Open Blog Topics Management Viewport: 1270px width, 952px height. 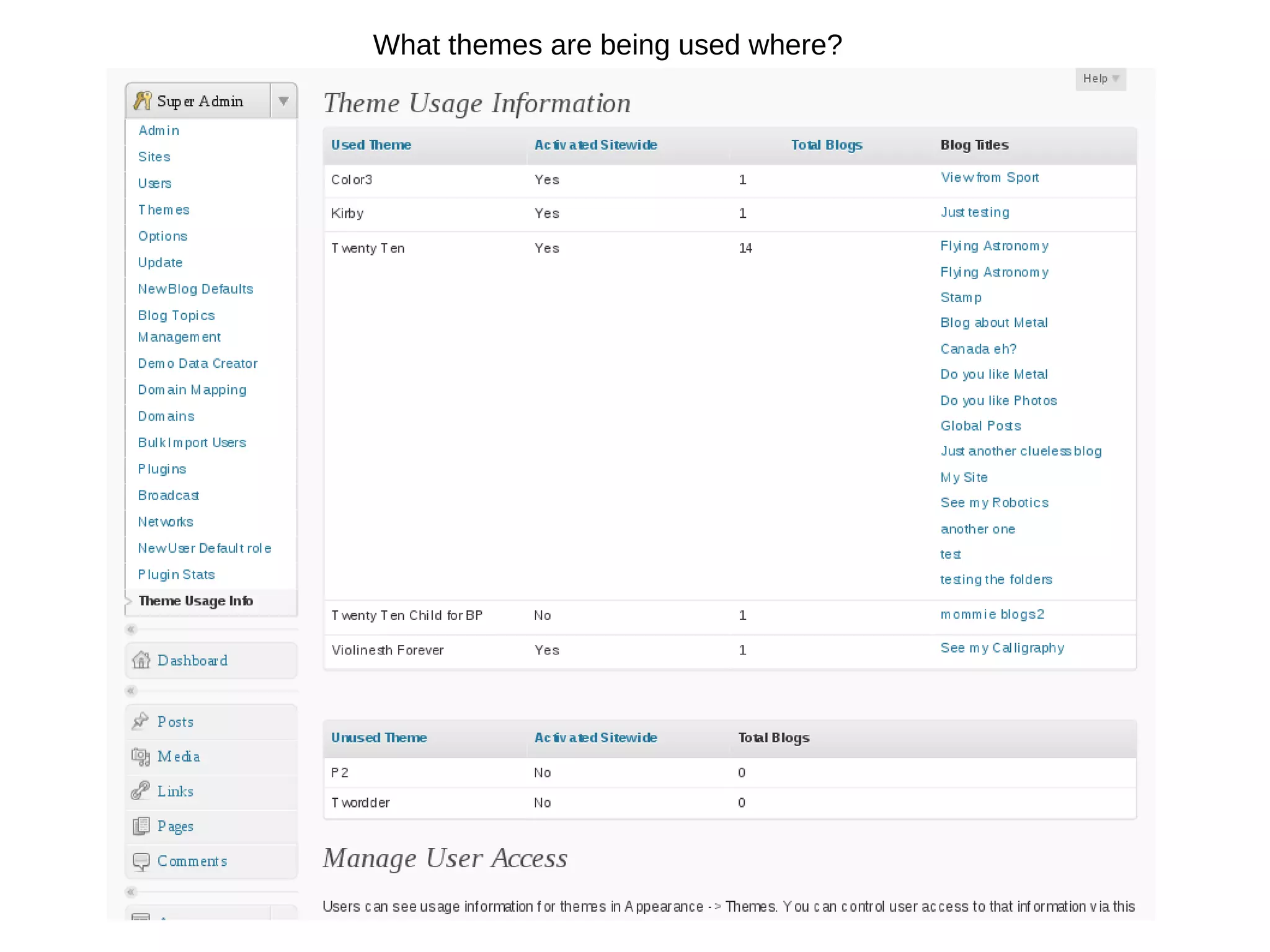point(179,326)
